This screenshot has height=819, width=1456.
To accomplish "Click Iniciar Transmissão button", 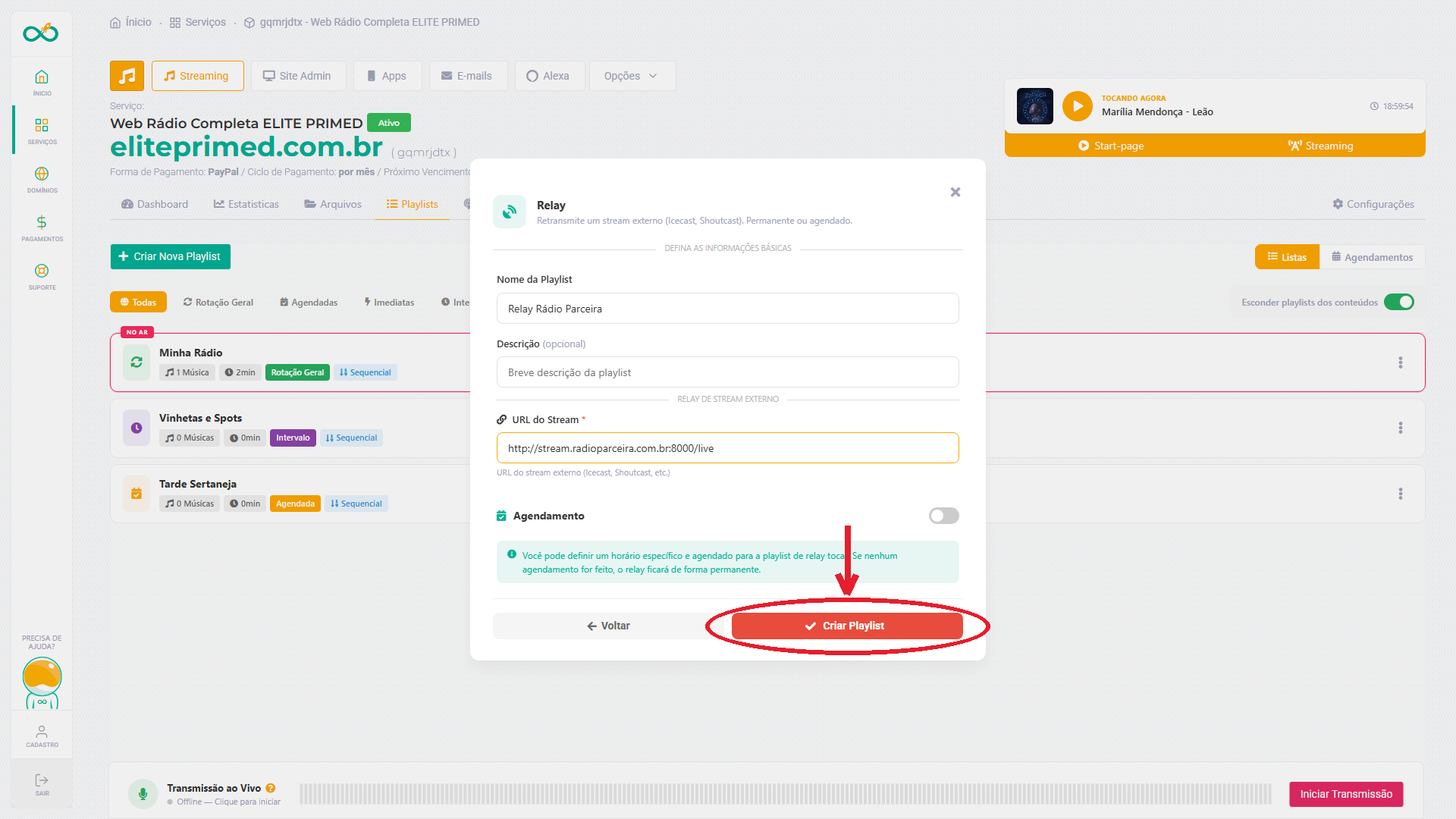I will click(x=1346, y=794).
